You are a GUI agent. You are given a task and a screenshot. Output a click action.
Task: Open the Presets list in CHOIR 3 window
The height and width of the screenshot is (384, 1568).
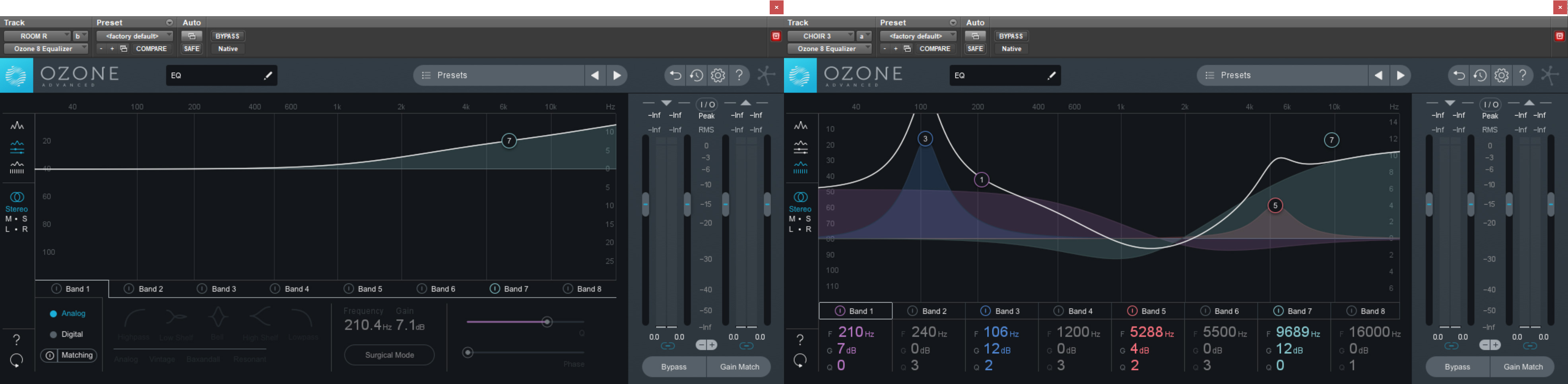click(1281, 75)
